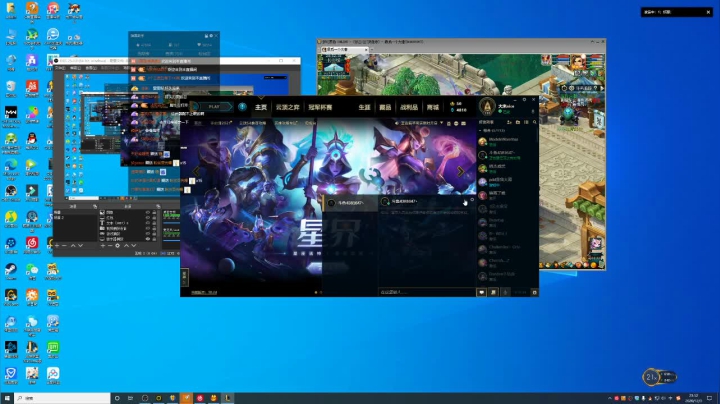This screenshot has width=720, height=404.
Task: Show the next banner with right arrow
Action: (461, 171)
